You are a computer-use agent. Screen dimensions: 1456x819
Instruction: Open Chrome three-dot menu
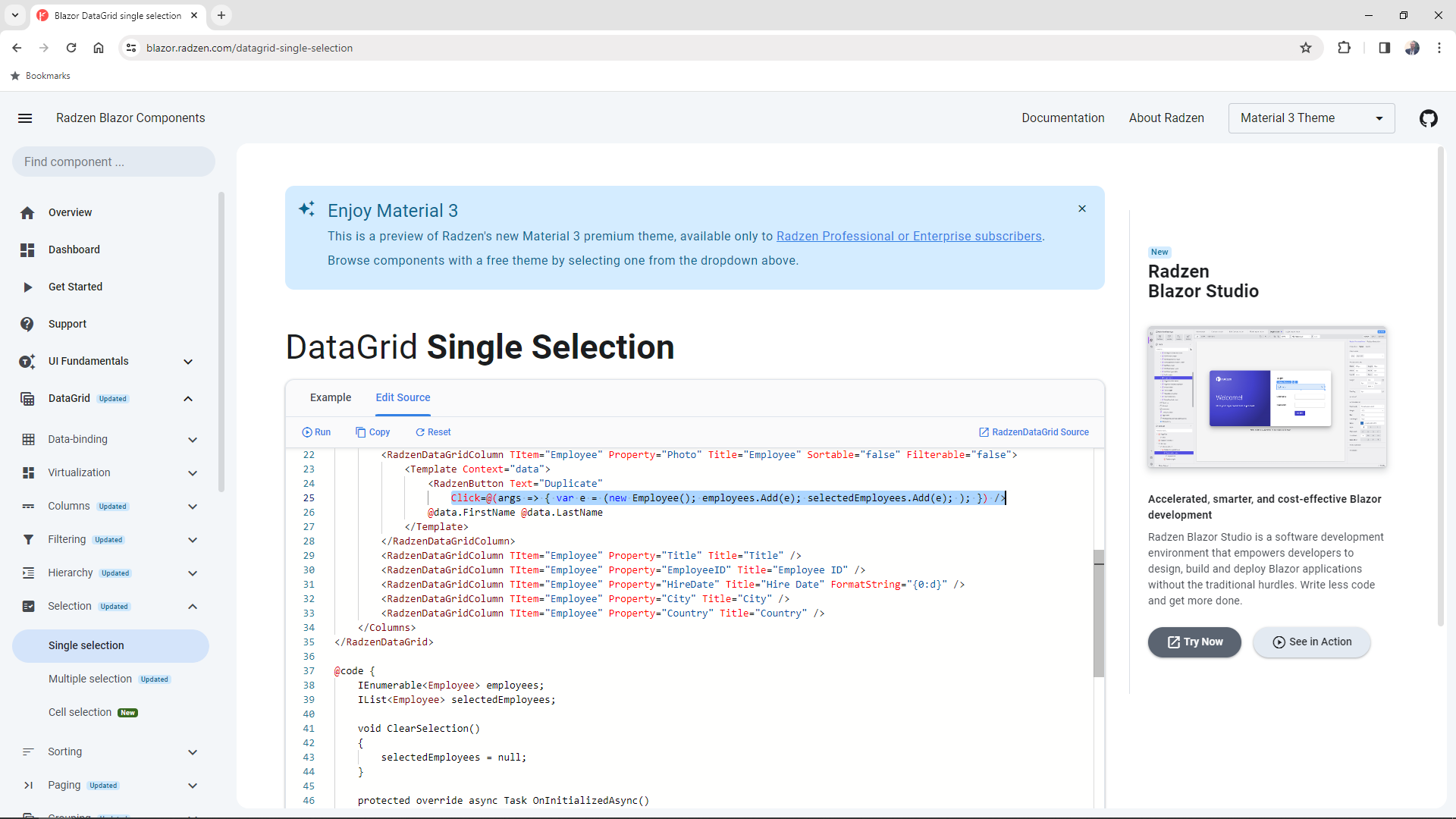click(x=1439, y=48)
